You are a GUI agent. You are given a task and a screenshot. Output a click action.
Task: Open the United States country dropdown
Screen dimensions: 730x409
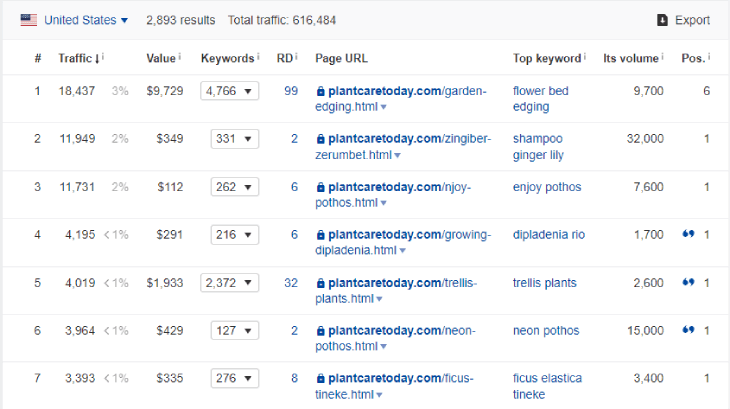[86, 20]
